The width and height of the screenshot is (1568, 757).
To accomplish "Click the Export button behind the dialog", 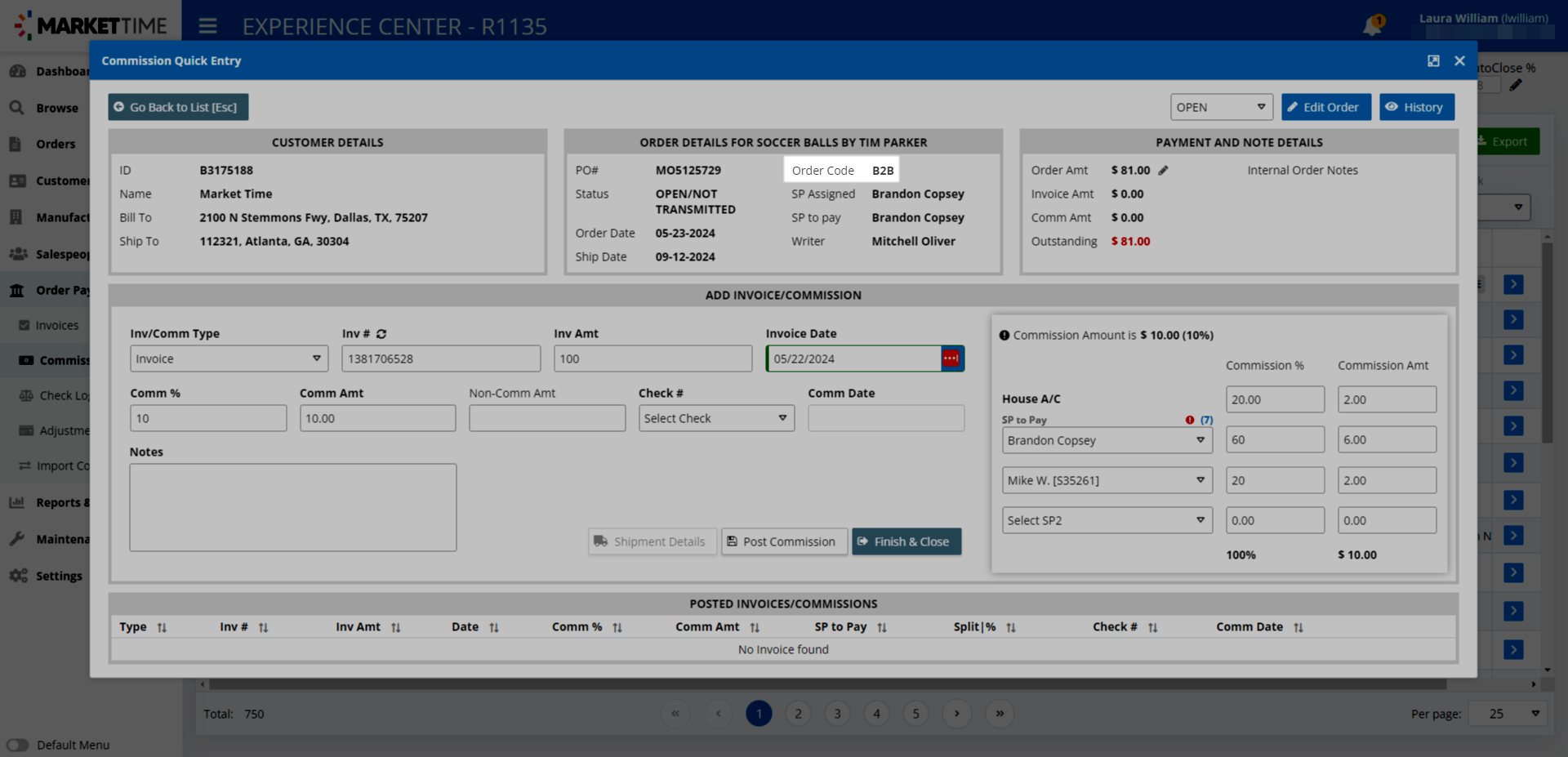I will 1508,141.
